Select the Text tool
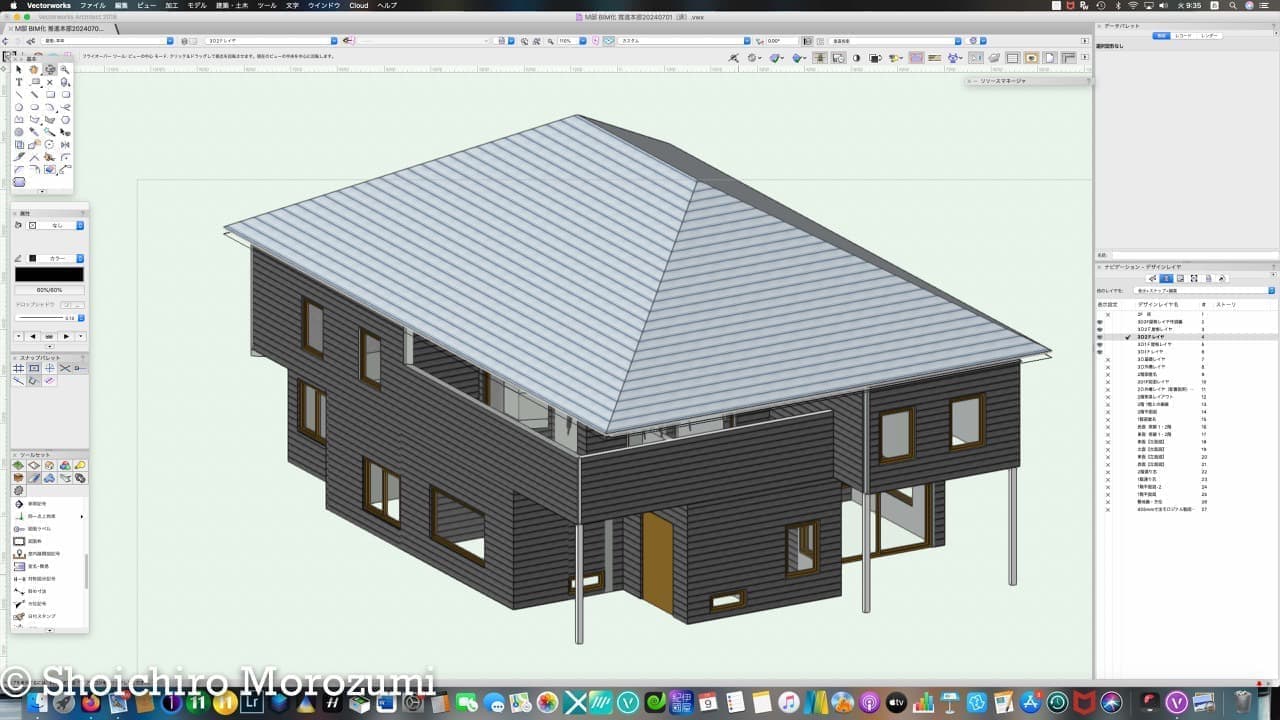Viewport: 1280px width, 720px height. point(19,82)
